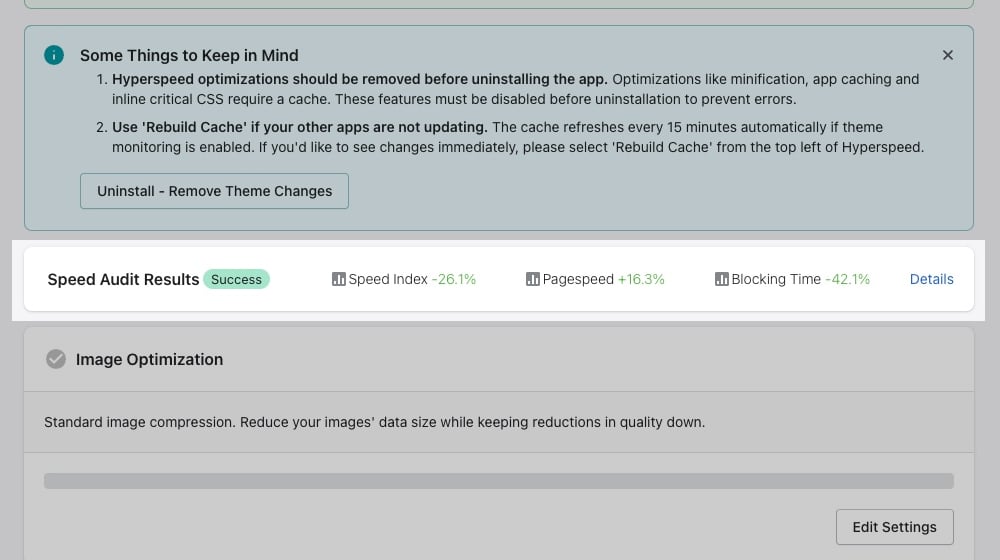Select the Image Optimization section heading
Image resolution: width=1000 pixels, height=560 pixels.
point(149,359)
